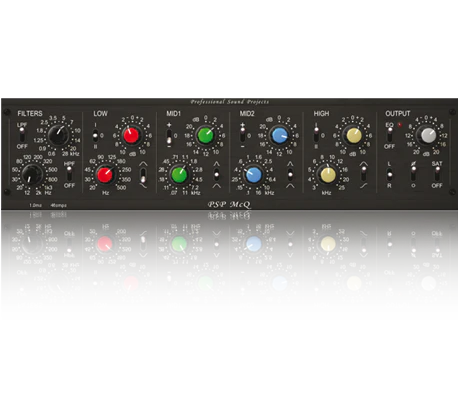Image resolution: width=460 pixels, height=416 pixels.
Task: Flip the MID1 plus/minus switch
Action: pyautogui.click(x=169, y=136)
